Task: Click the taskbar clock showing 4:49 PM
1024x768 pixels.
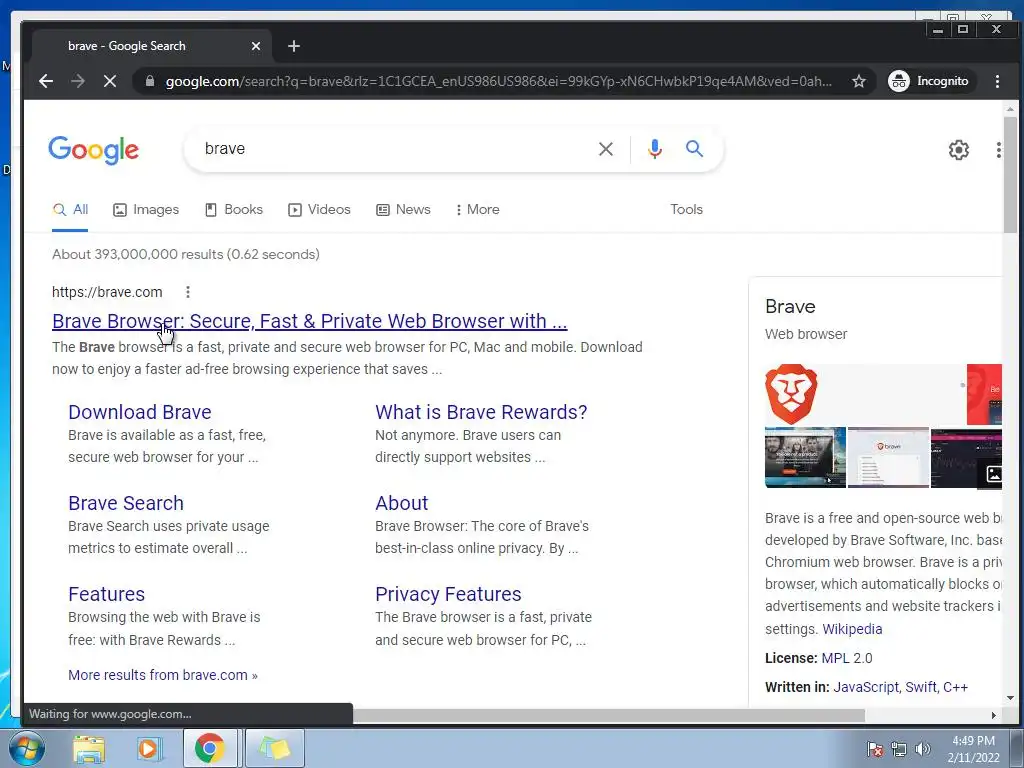Action: [x=973, y=749]
